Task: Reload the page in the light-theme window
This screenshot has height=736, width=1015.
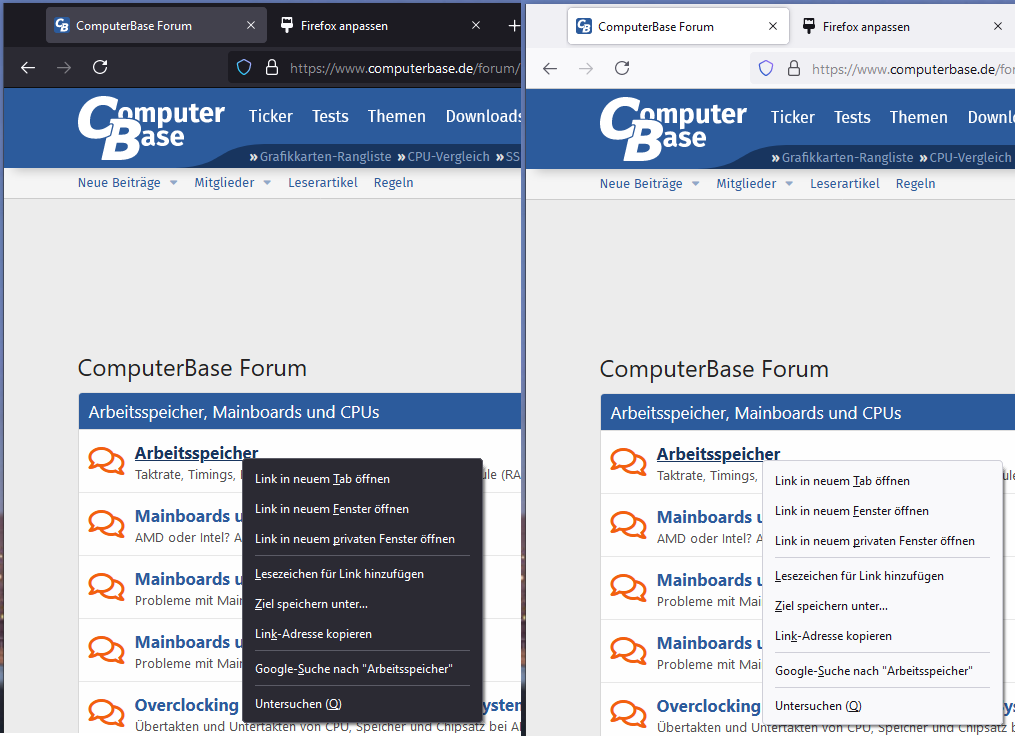Action: (x=622, y=68)
